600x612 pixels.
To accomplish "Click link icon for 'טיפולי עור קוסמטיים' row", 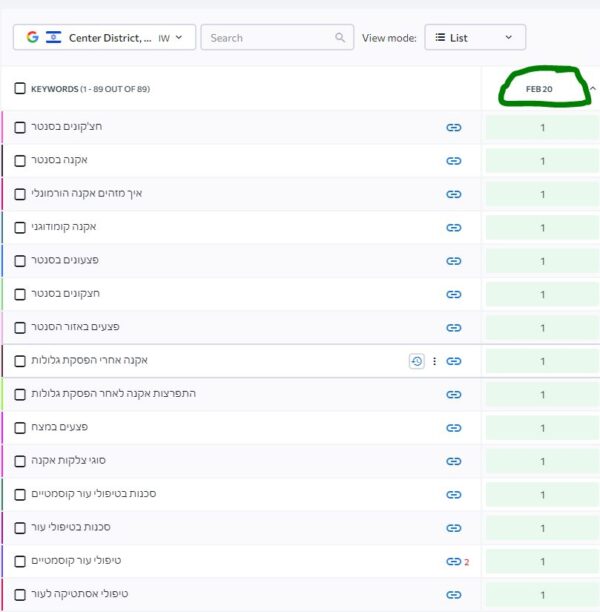I will (x=453, y=561).
